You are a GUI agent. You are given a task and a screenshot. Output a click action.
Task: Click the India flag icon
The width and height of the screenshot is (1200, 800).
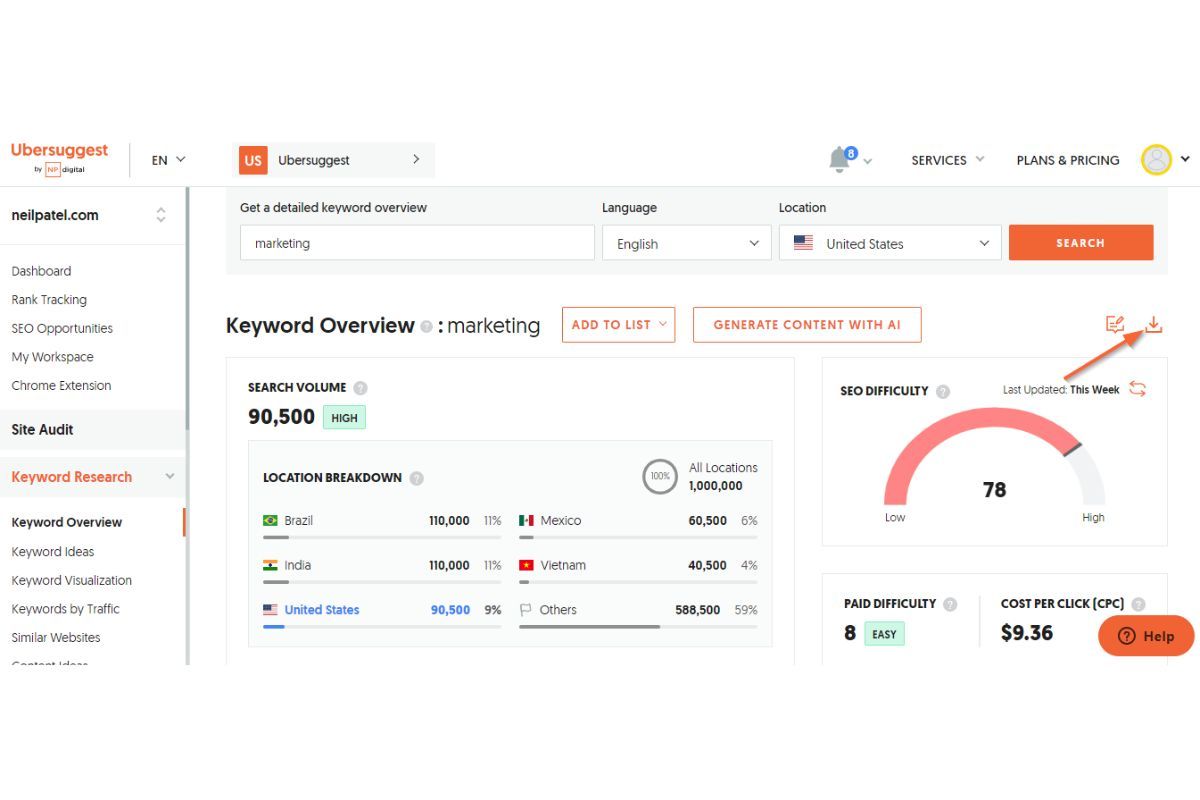[270, 565]
